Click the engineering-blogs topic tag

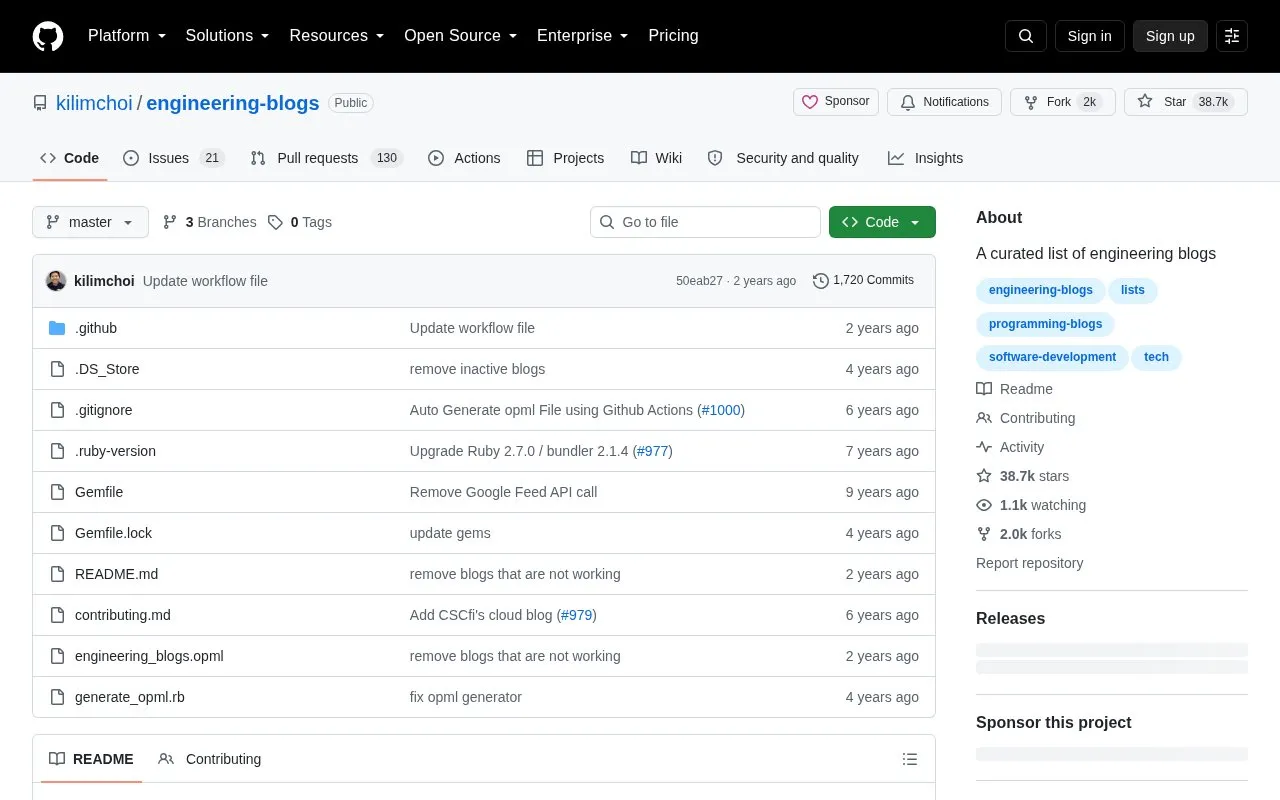pos(1041,290)
